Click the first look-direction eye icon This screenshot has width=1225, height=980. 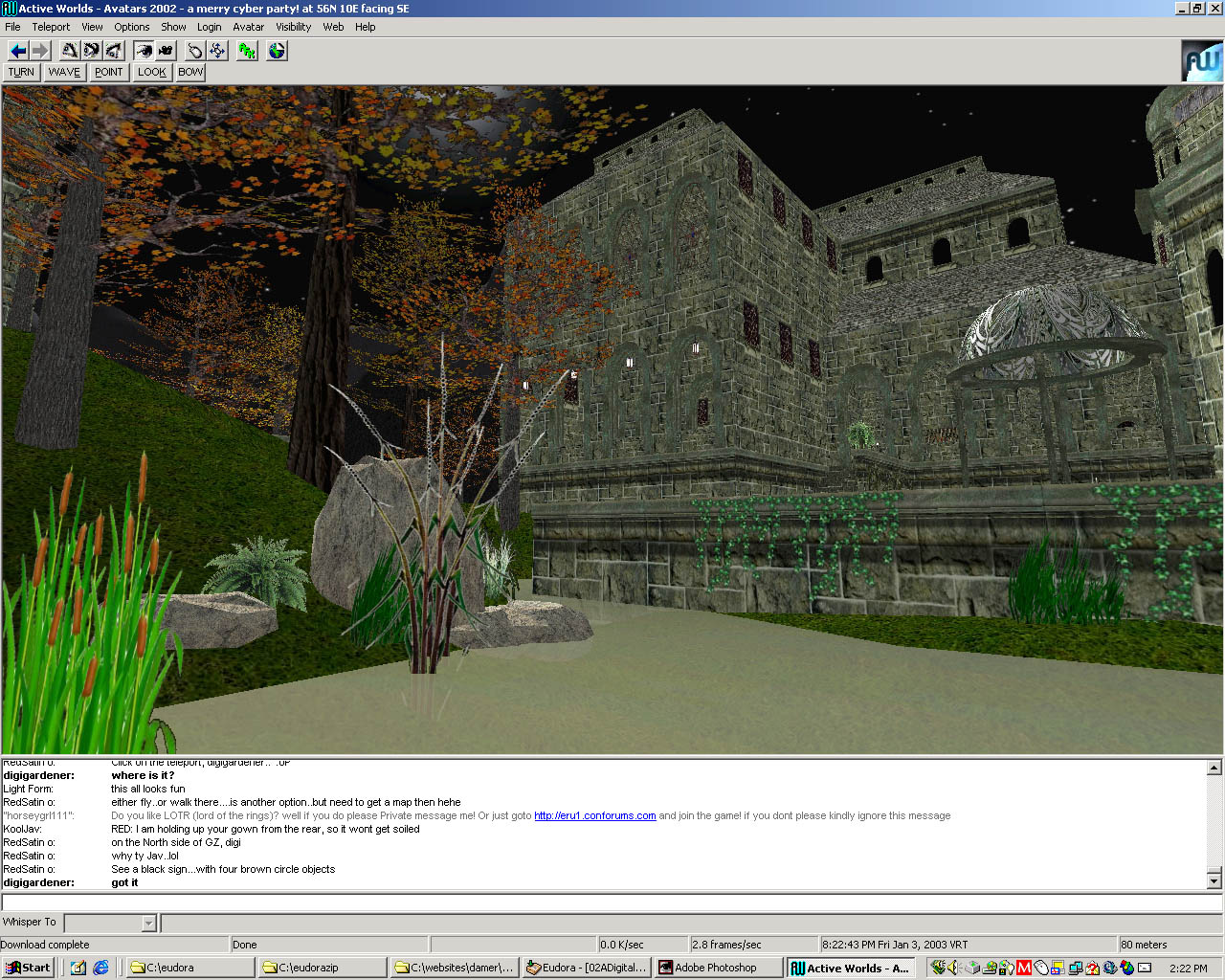(x=70, y=51)
